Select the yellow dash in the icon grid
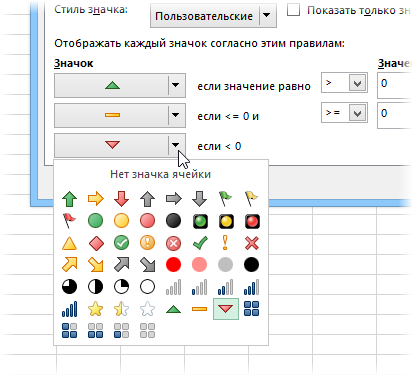 click(x=199, y=309)
